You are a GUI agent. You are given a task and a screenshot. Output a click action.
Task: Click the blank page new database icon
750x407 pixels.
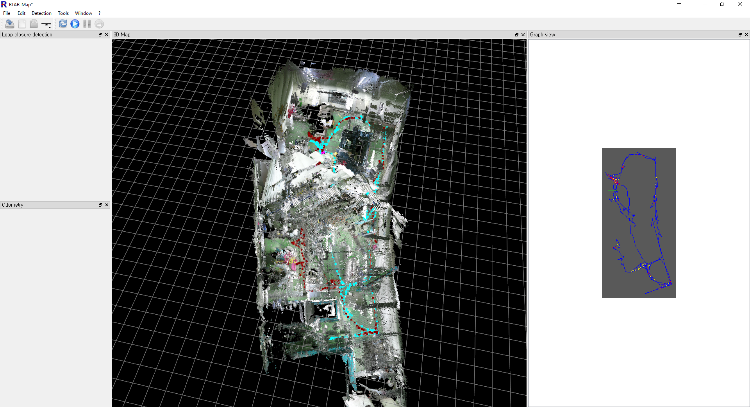click(x=21, y=23)
